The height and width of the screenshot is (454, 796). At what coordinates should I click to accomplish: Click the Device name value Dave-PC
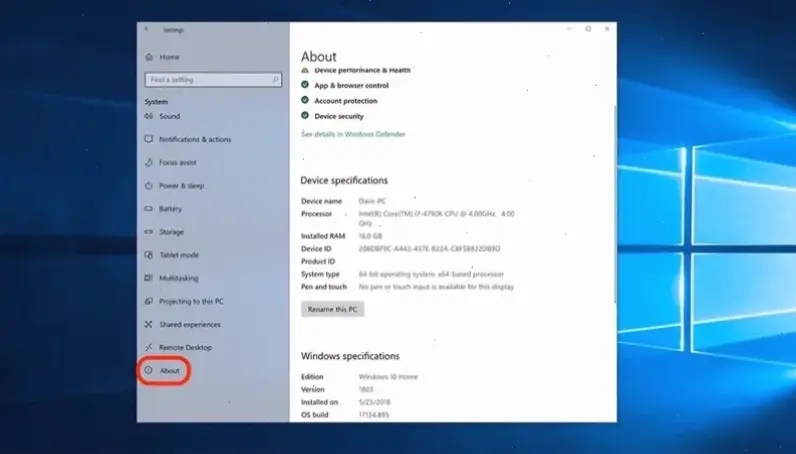pyautogui.click(x=372, y=201)
